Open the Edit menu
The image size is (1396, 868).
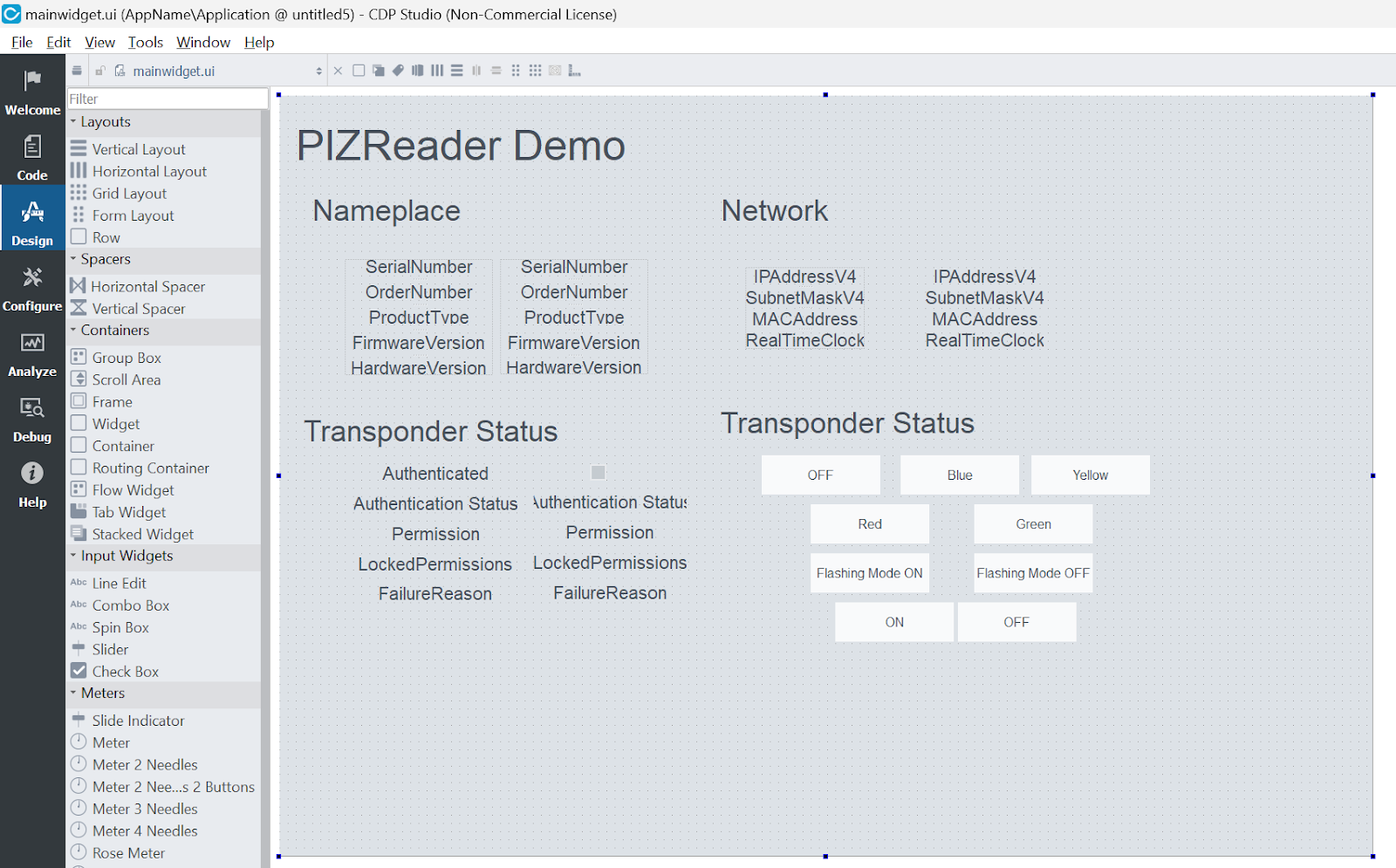pos(58,42)
